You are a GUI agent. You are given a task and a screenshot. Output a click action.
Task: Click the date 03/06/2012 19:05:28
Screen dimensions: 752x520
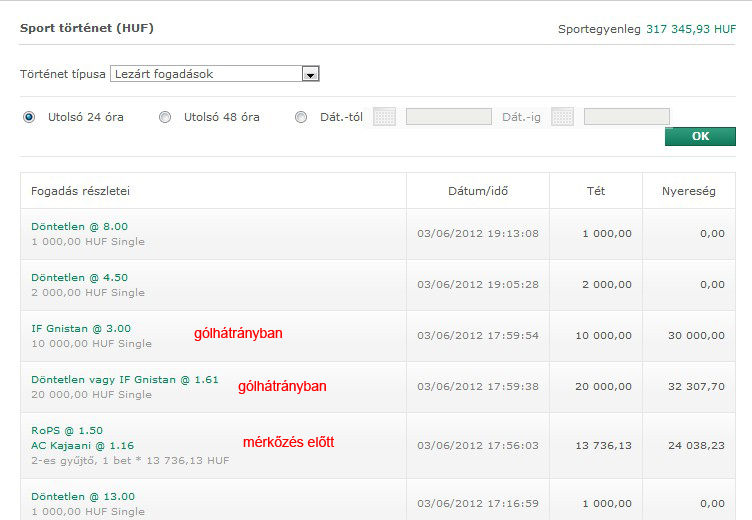[x=478, y=284]
